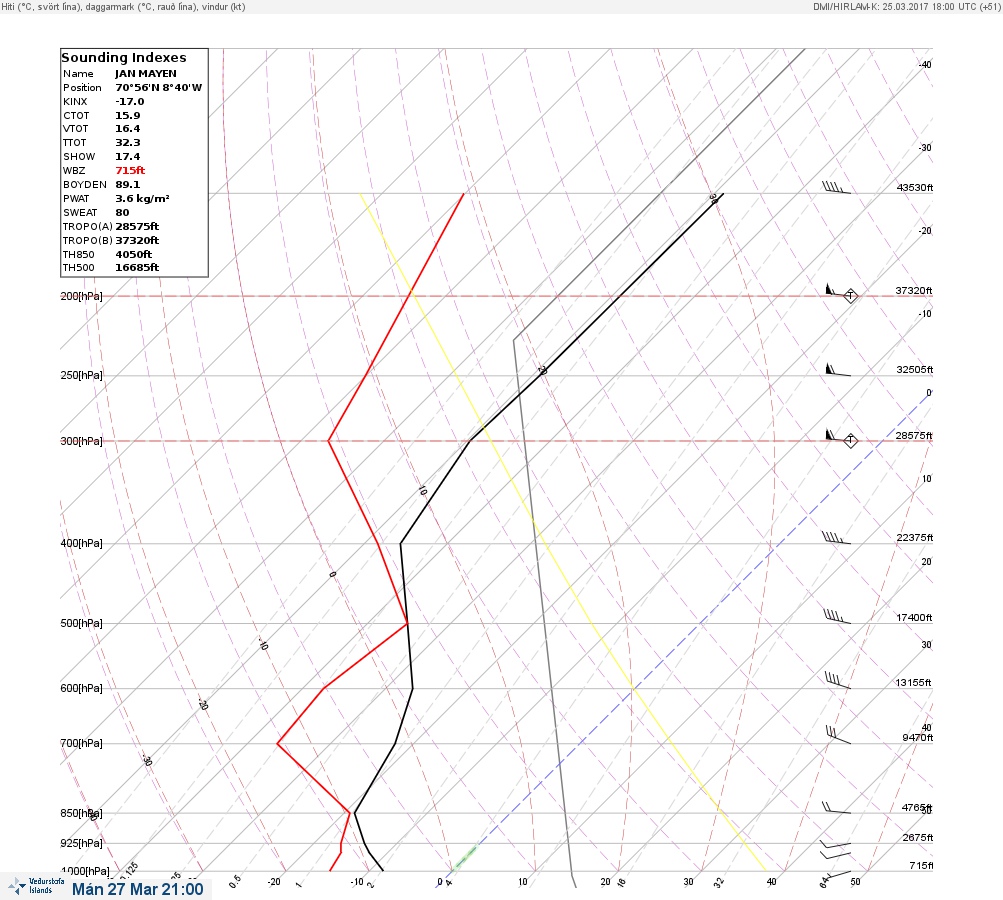Click the wind barb at 17400ft

pos(837,617)
